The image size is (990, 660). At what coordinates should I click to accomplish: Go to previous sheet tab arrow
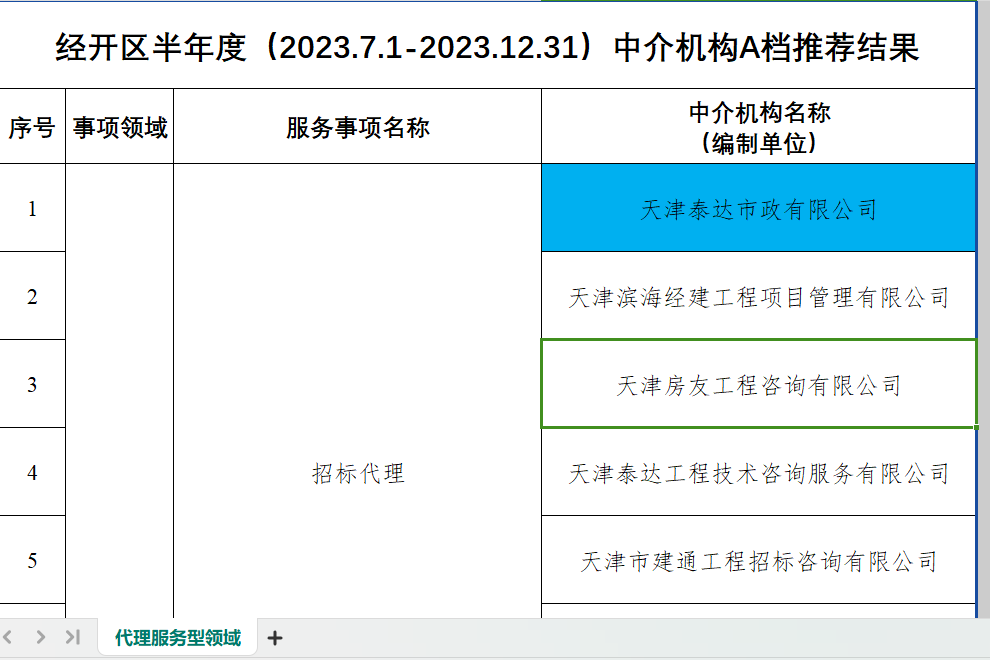pyautogui.click(x=8, y=637)
